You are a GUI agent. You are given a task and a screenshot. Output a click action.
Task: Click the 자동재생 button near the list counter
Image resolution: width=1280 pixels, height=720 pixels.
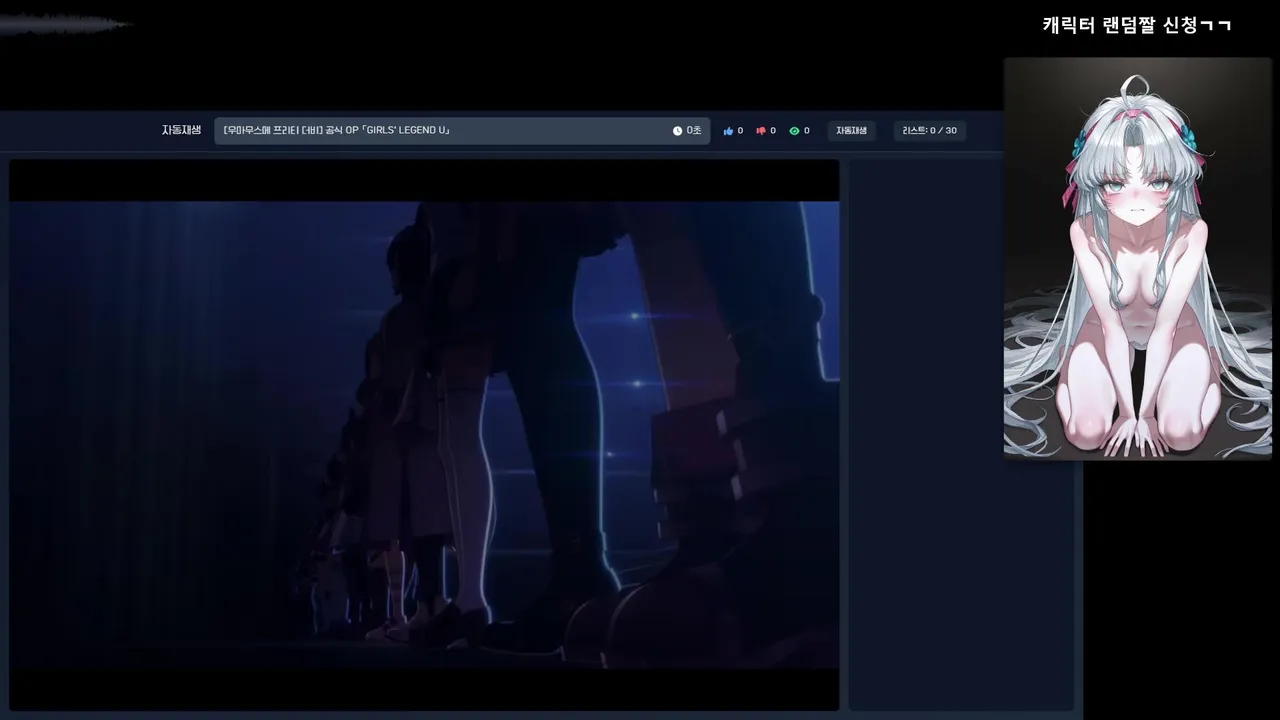click(851, 131)
